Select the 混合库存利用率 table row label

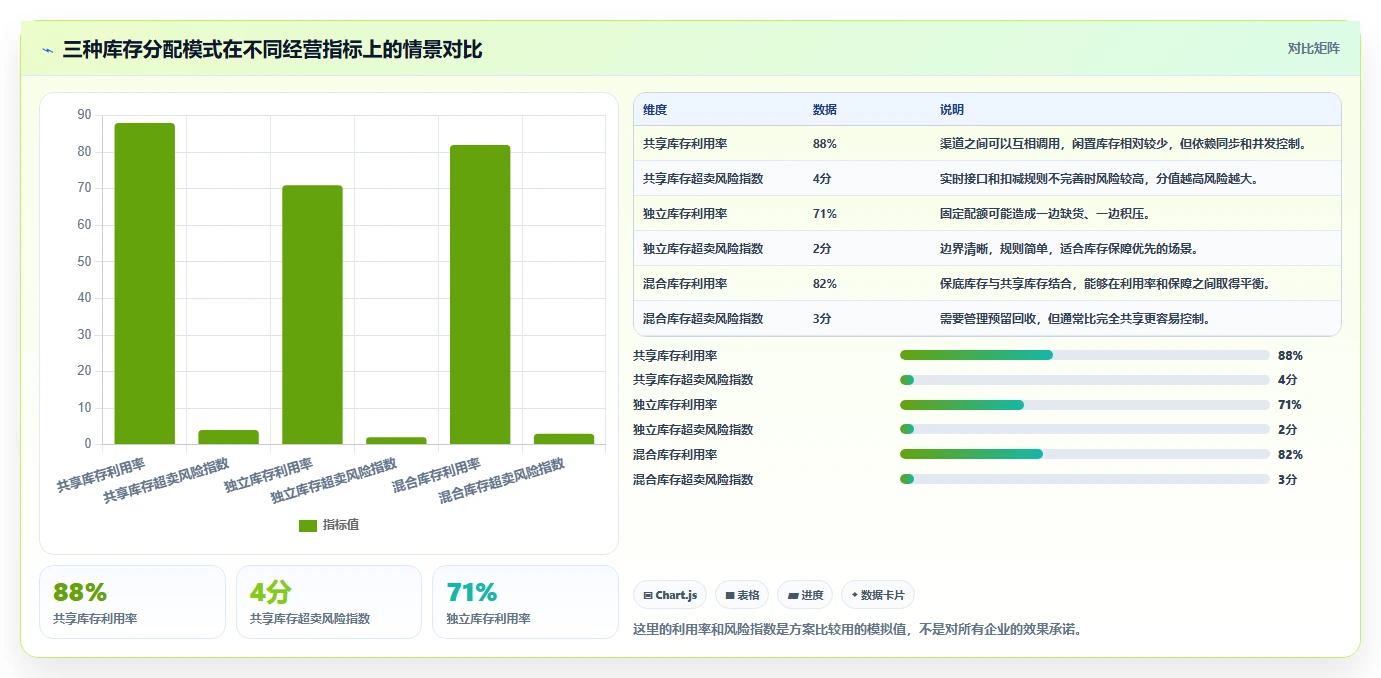(685, 284)
